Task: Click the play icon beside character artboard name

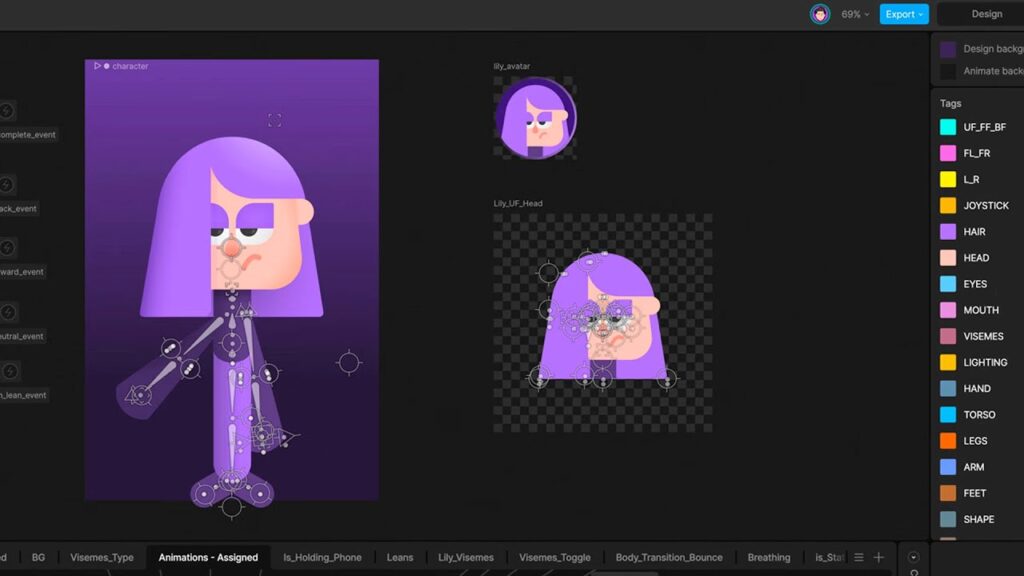Action: point(98,66)
